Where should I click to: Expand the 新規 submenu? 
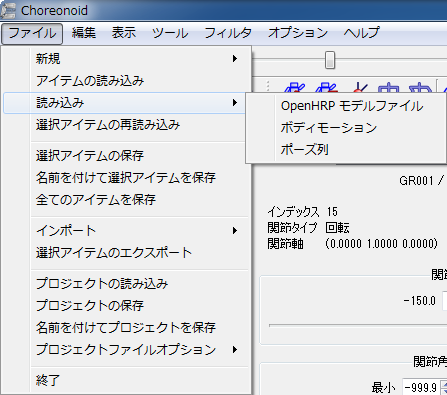pos(127,59)
